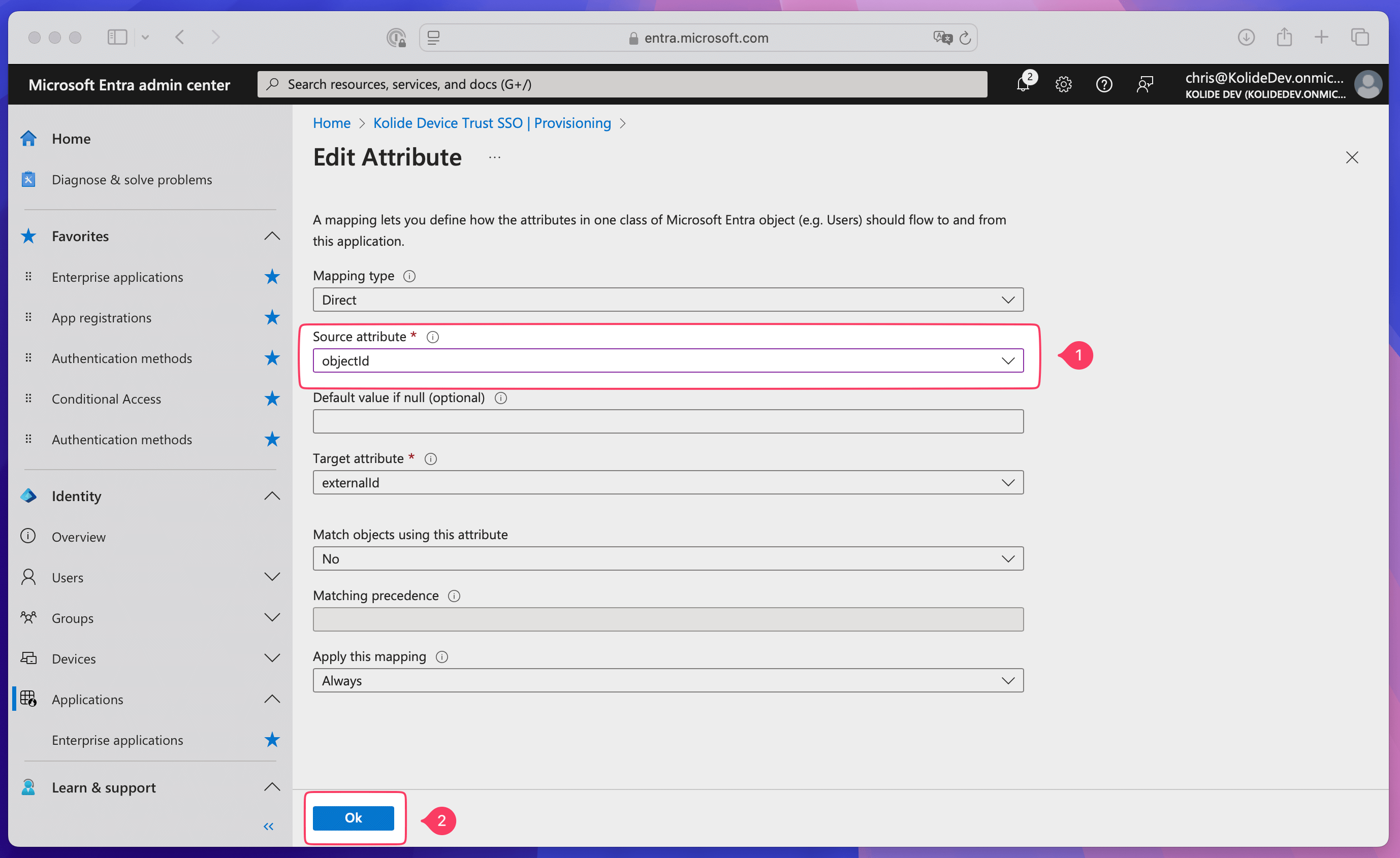Toggle the favorite star for Enterprise applications under Applications

click(272, 740)
